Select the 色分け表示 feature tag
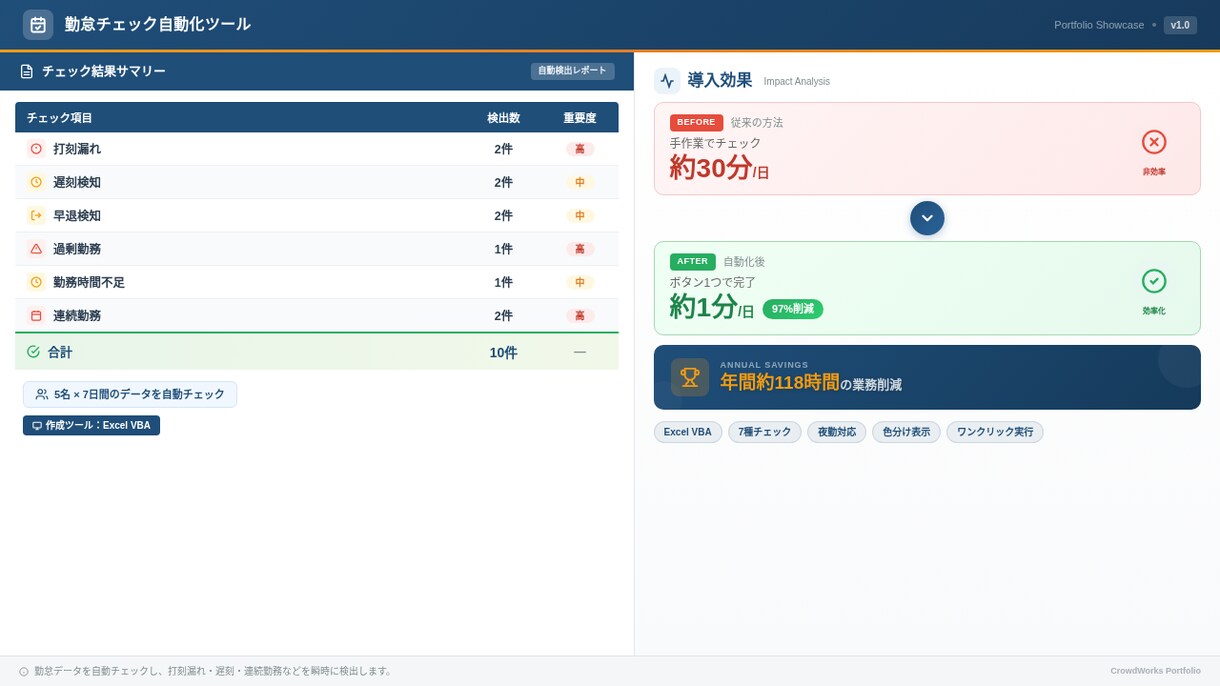1220x686 pixels. click(906, 432)
